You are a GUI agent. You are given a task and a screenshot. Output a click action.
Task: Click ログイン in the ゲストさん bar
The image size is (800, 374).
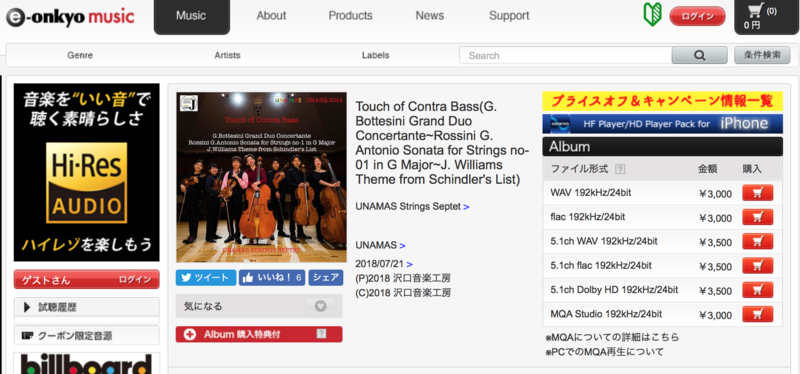135,280
